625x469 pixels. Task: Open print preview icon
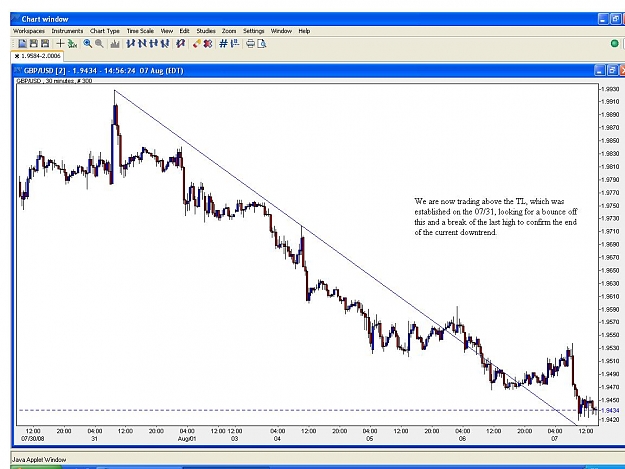262,44
